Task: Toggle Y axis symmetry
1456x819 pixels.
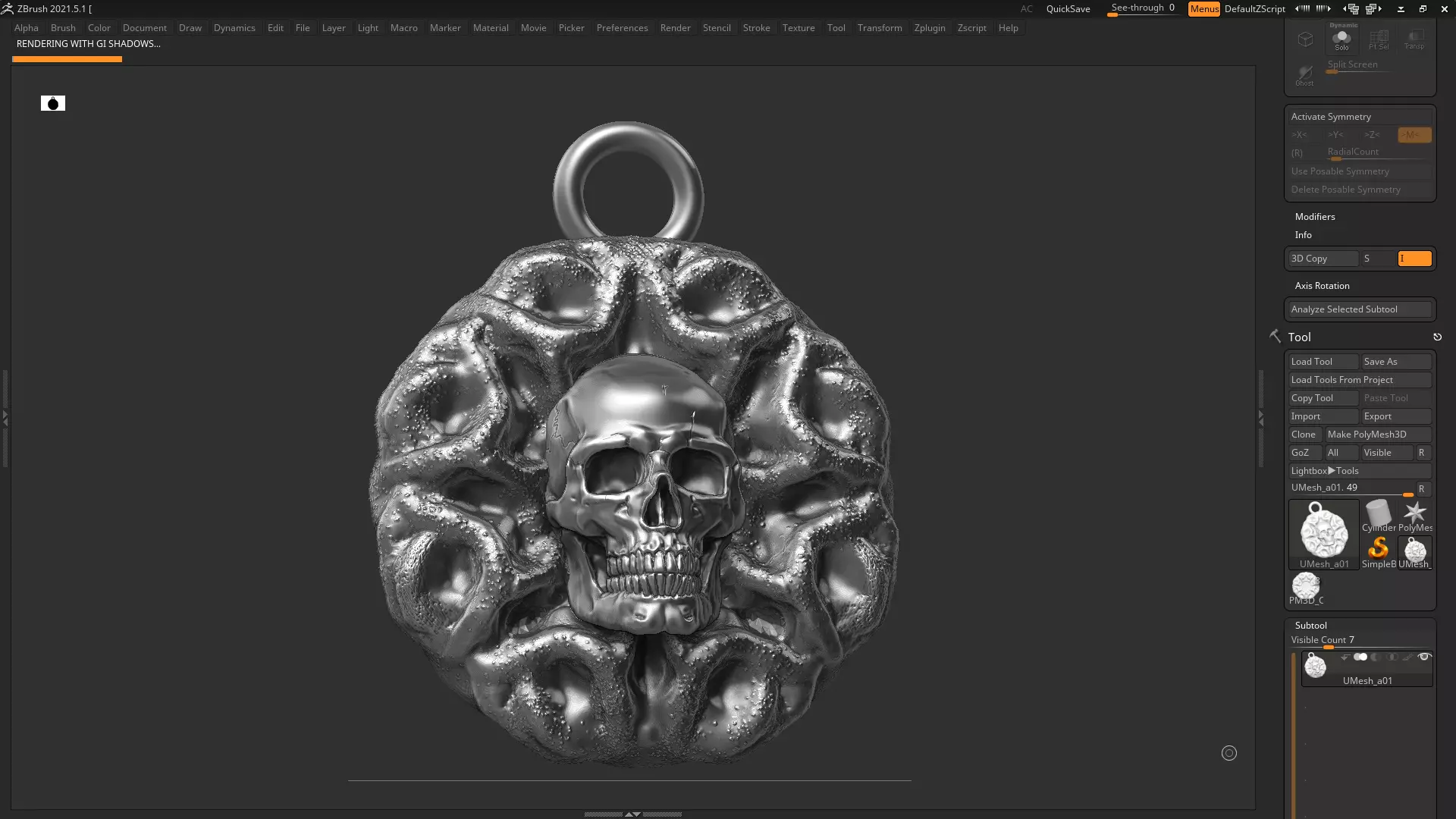Action: (x=1335, y=135)
